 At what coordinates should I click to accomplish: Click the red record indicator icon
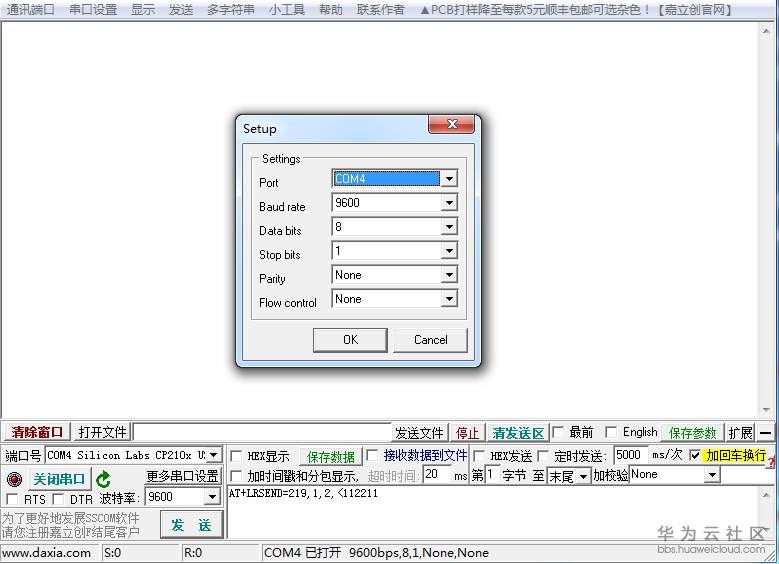(14, 480)
